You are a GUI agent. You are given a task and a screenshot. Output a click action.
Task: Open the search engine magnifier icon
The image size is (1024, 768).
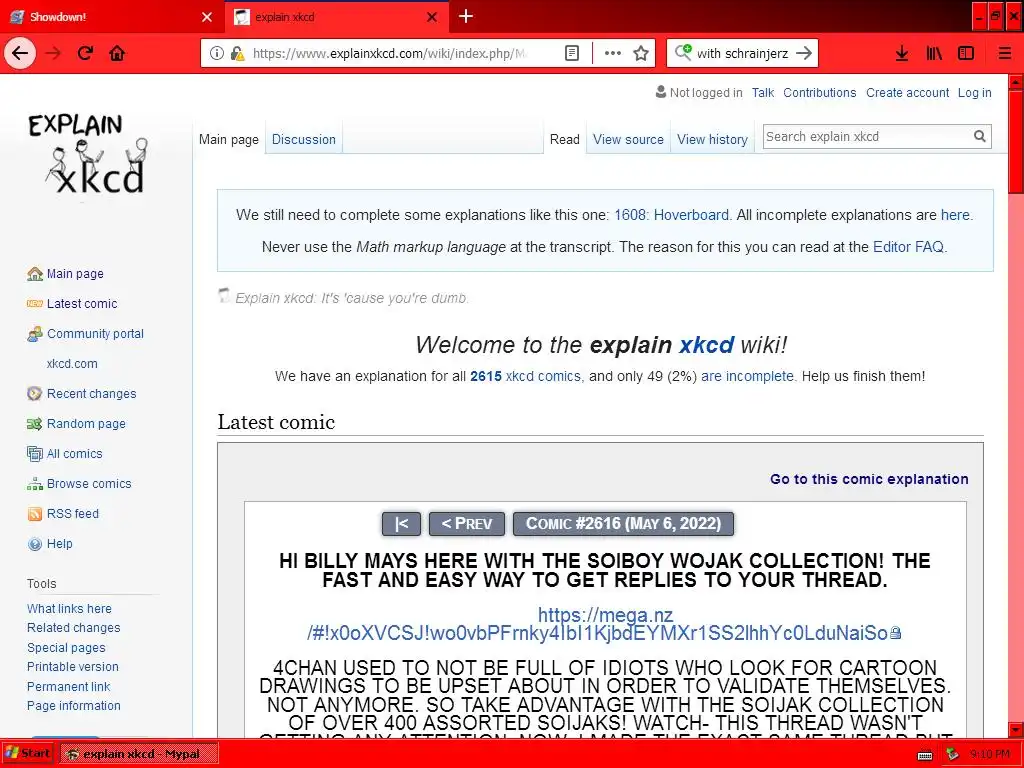coord(683,52)
